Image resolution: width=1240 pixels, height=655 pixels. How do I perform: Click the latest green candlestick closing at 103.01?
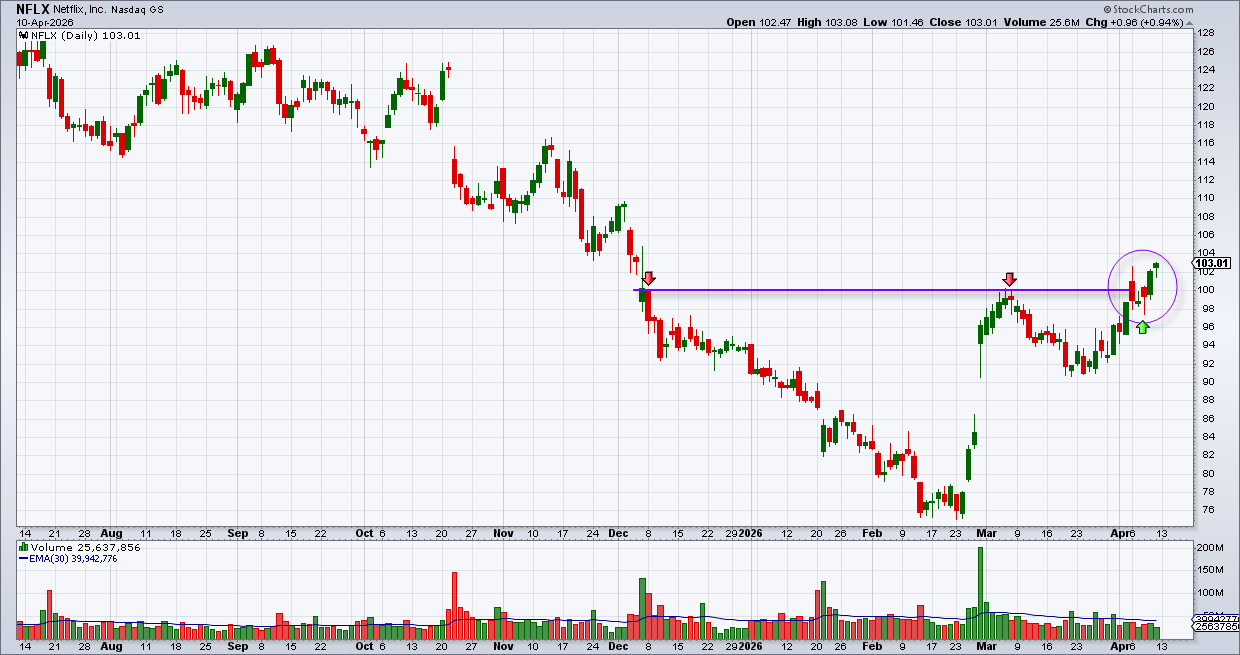(x=1157, y=265)
